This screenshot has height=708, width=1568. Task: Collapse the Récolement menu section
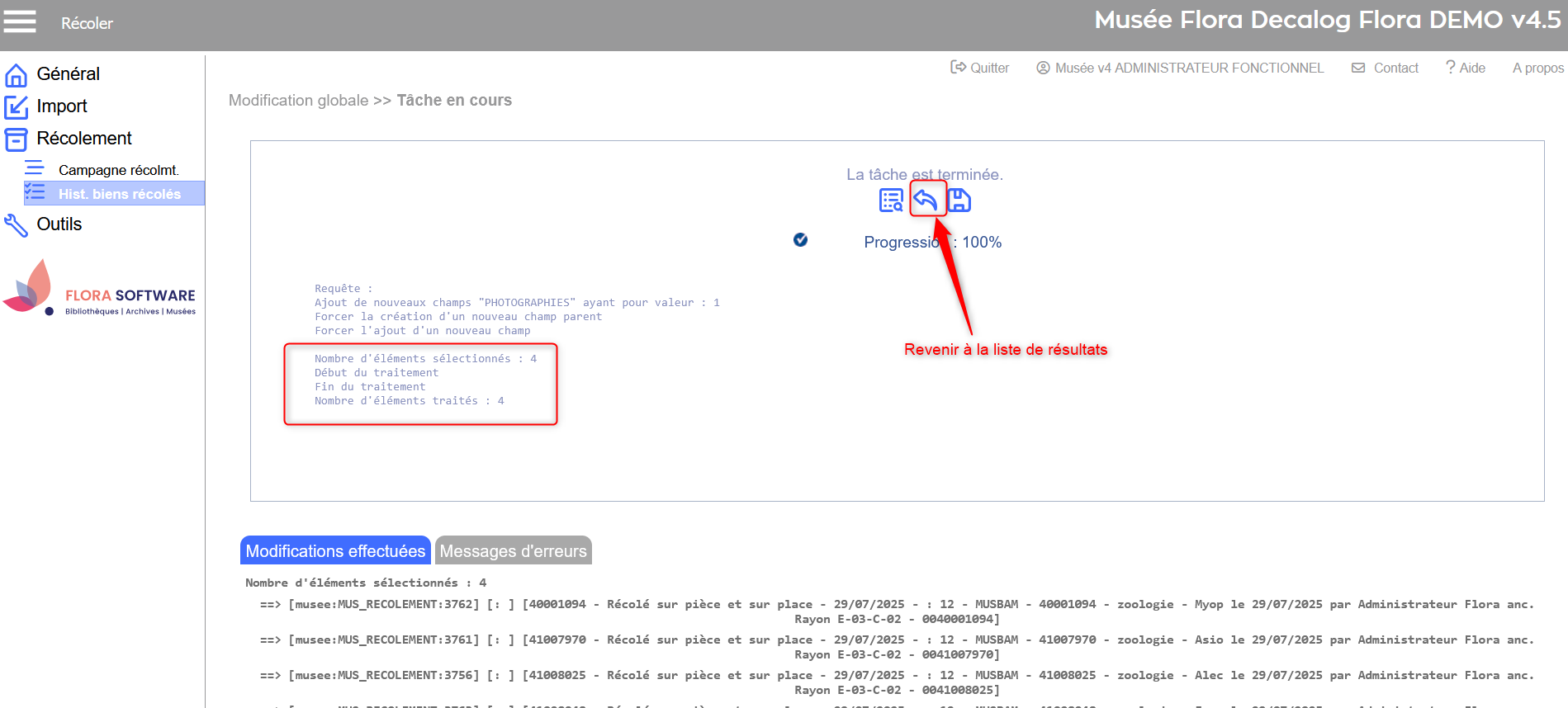point(84,139)
